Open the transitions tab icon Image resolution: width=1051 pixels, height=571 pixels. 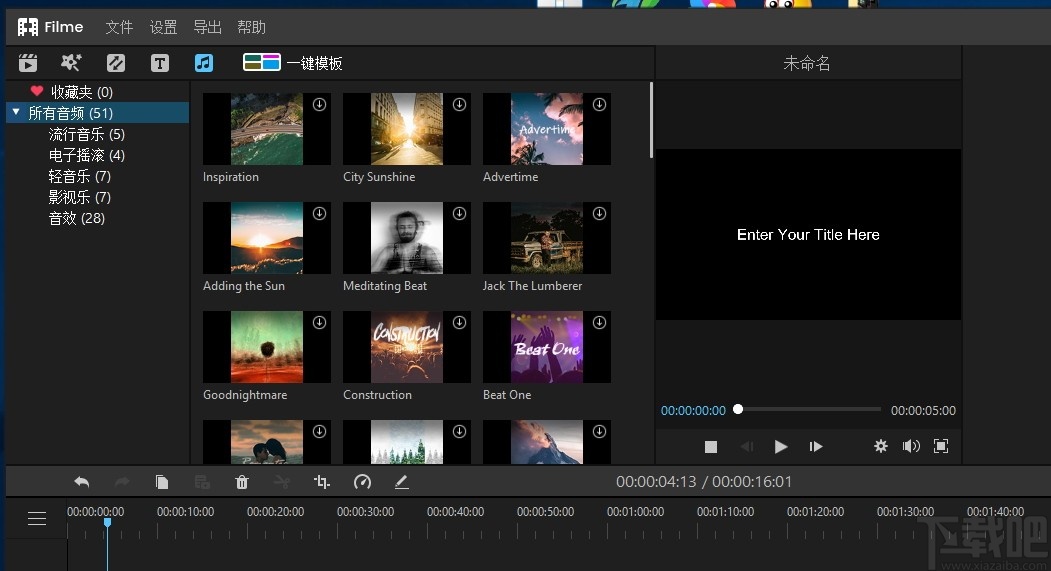pyautogui.click(x=116, y=63)
